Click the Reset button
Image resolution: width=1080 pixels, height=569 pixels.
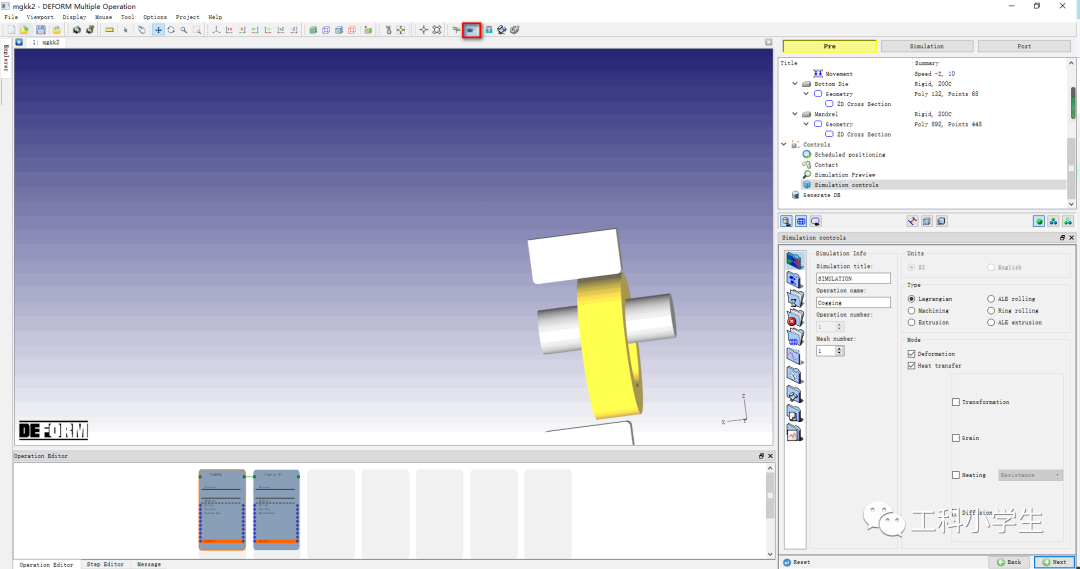click(797, 562)
